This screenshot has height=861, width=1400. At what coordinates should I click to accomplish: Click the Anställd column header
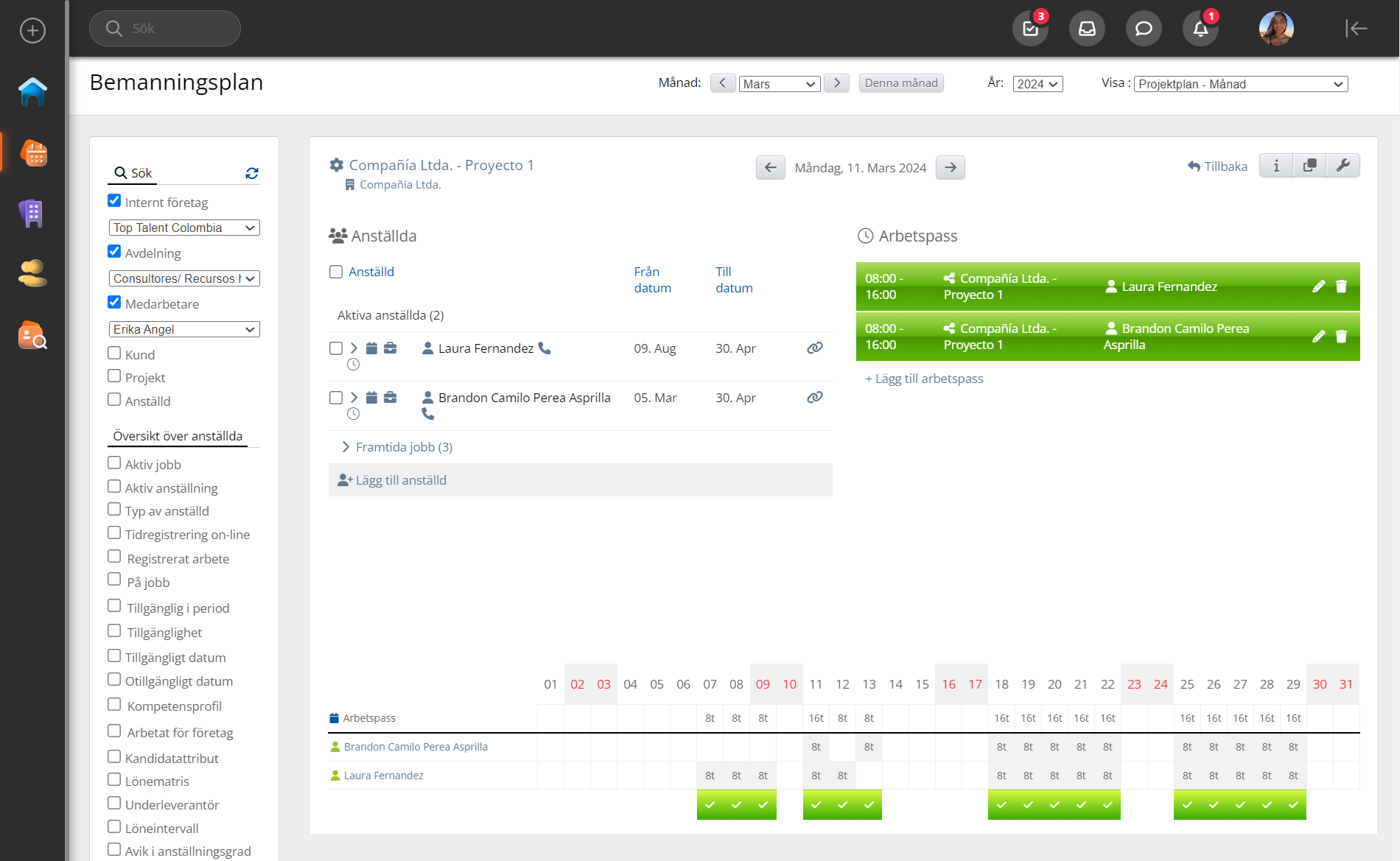371,272
